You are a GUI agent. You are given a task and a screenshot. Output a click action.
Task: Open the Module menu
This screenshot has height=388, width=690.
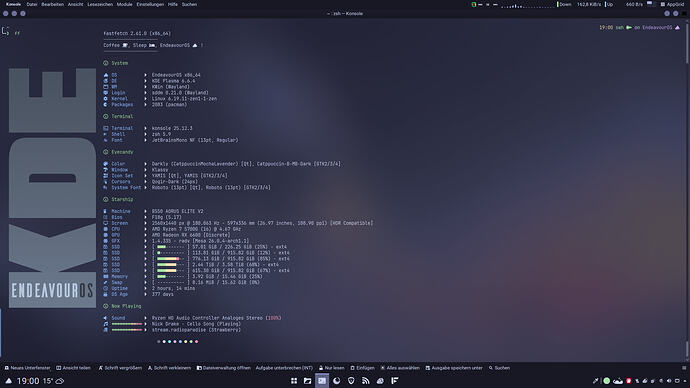pyautogui.click(x=125, y=4)
